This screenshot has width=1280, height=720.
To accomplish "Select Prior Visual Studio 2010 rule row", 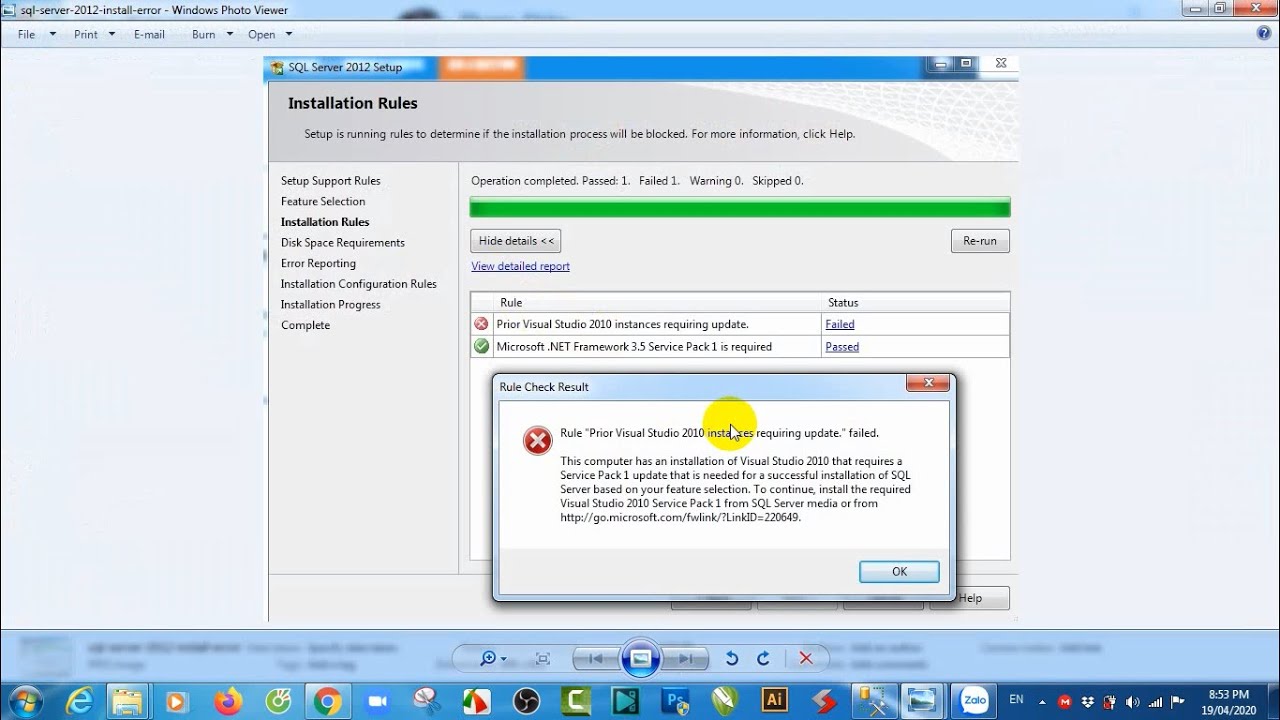I will 740,324.
